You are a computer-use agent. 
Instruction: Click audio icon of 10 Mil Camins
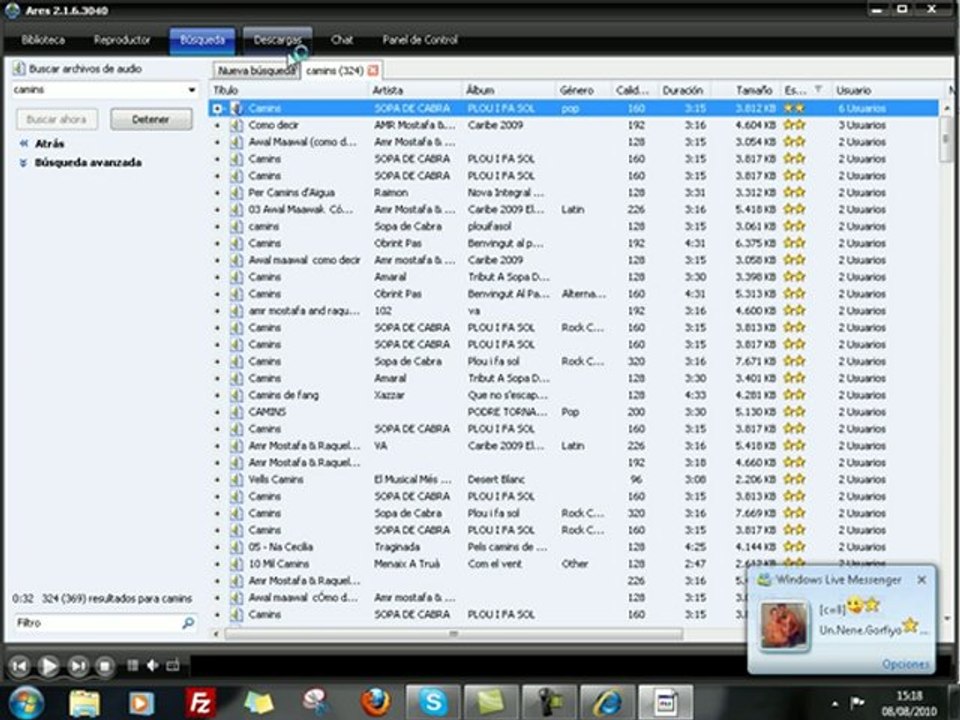tap(237, 564)
